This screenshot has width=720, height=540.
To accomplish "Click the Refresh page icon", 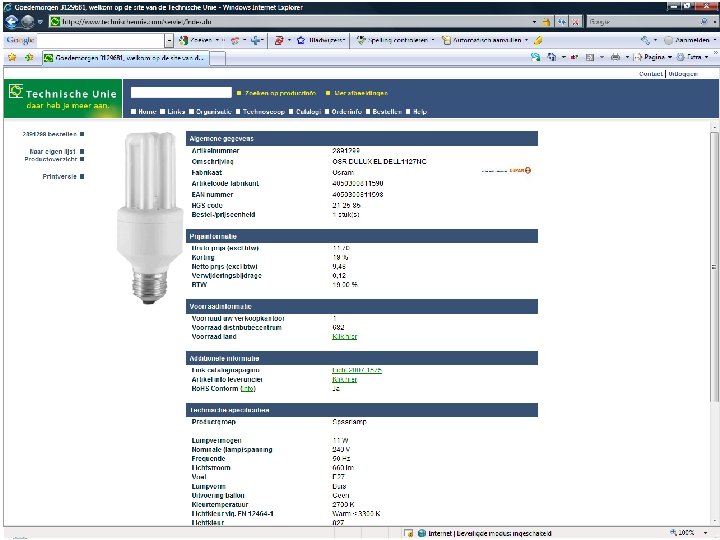I will tap(562, 22).
